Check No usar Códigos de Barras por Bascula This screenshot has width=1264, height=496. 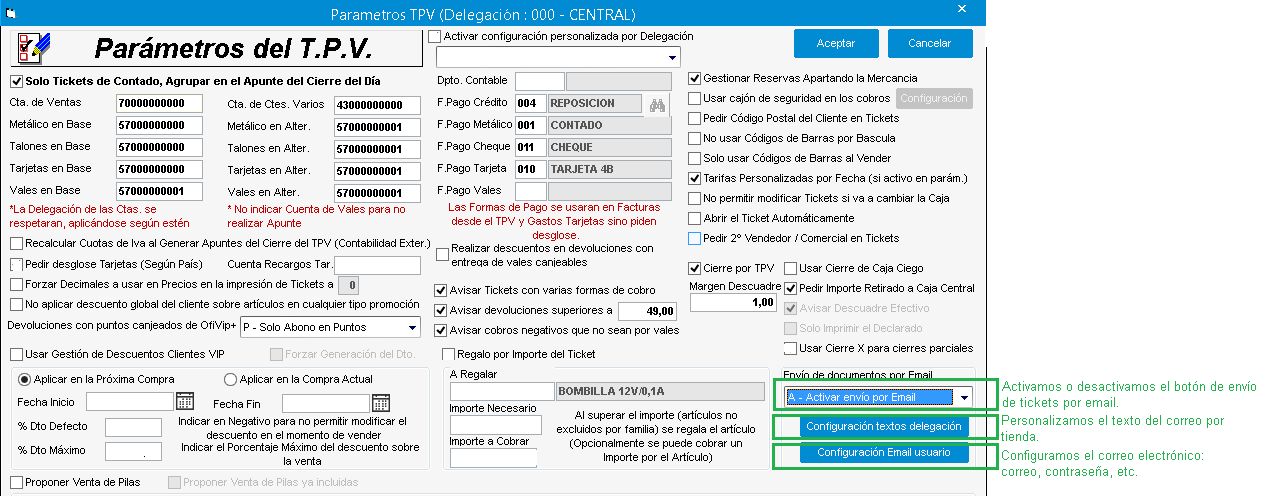point(694,138)
